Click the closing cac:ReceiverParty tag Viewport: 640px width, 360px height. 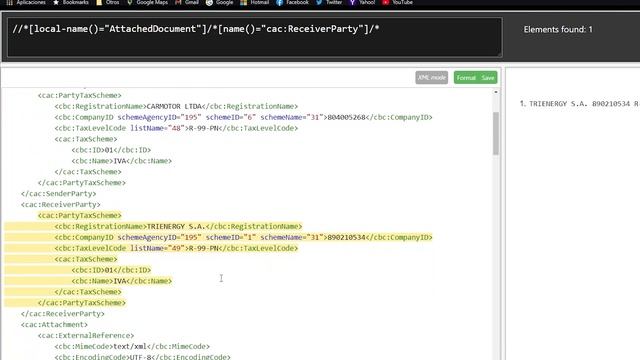(x=63, y=313)
